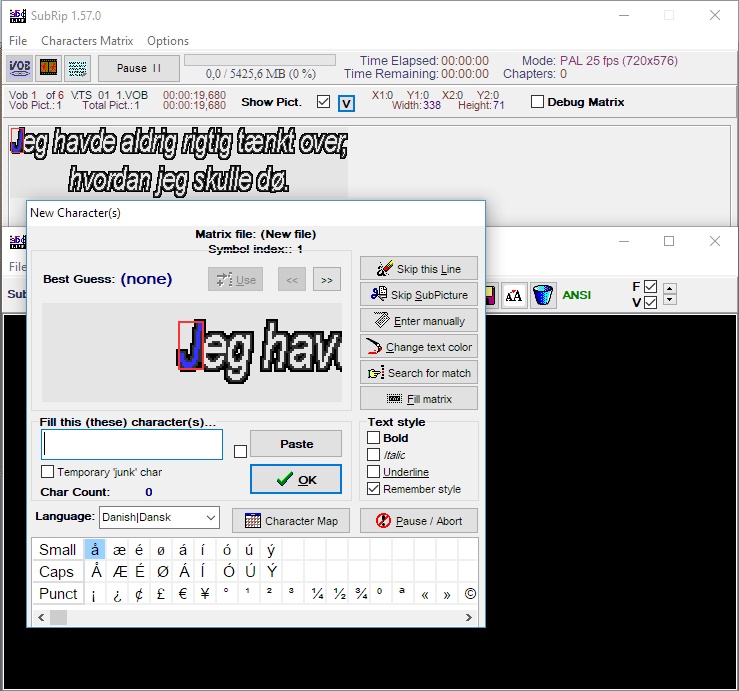Insert small å character

point(95,550)
